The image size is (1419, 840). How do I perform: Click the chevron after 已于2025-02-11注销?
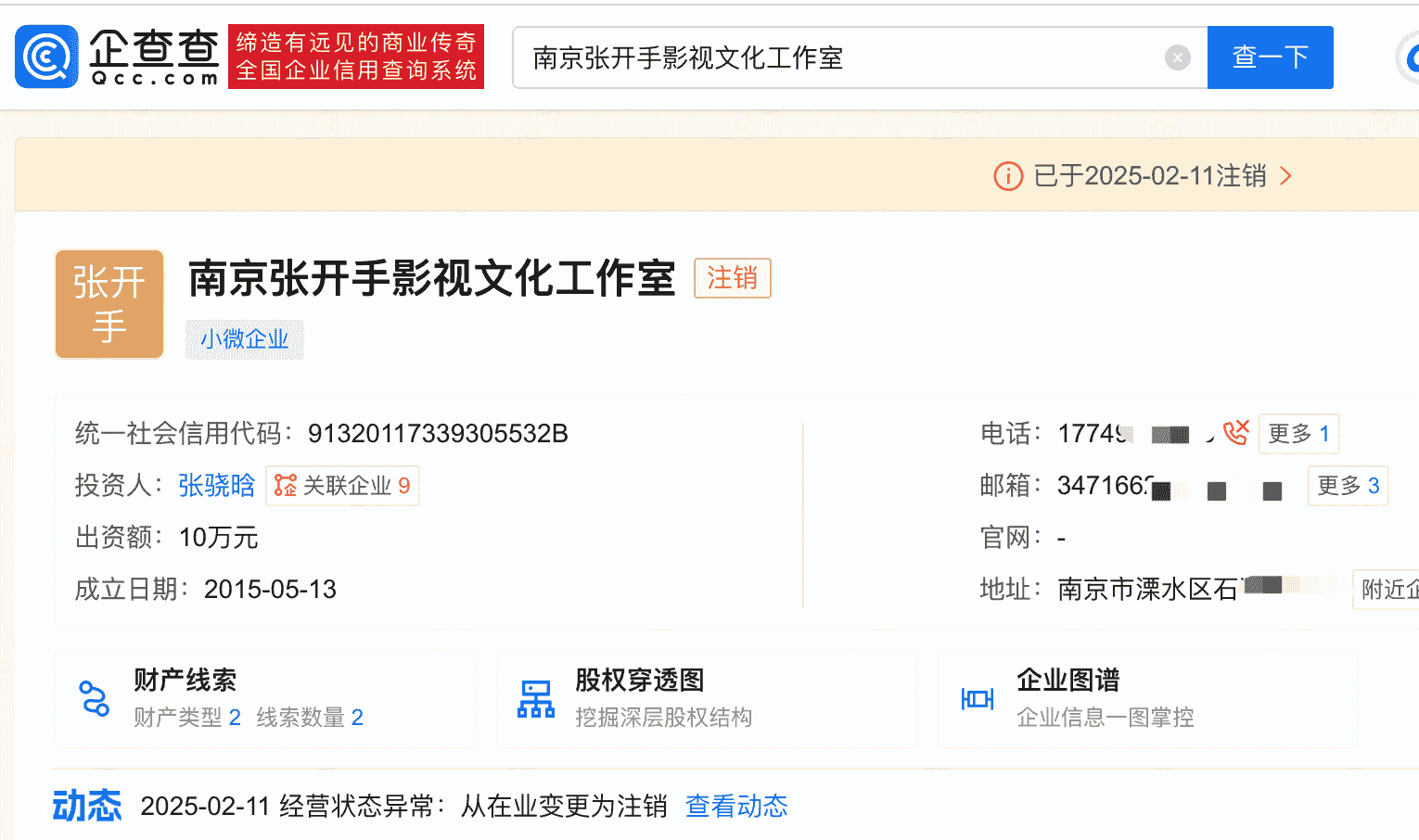tap(1286, 176)
